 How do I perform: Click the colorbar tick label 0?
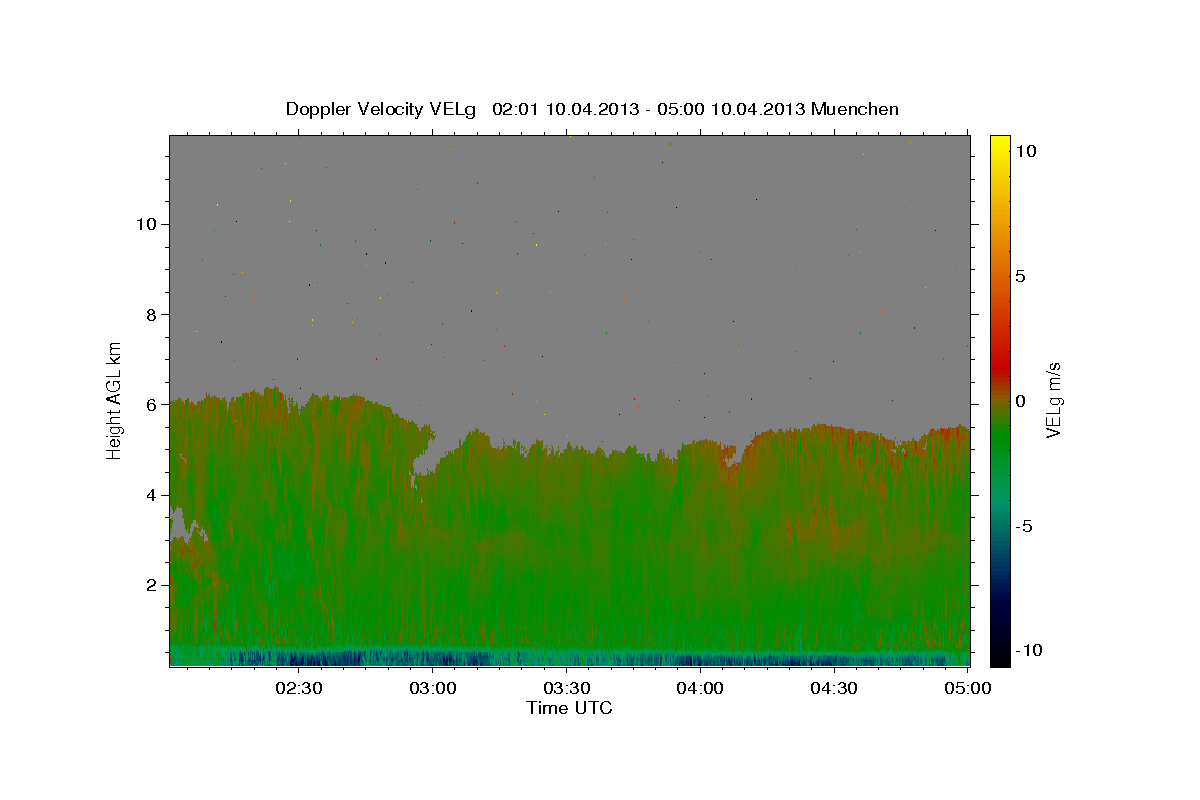1020,401
